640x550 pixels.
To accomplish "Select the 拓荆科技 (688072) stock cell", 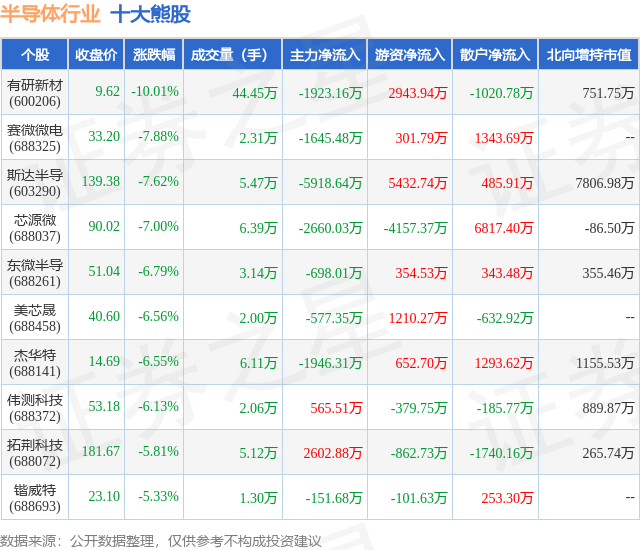I will tap(35, 453).
